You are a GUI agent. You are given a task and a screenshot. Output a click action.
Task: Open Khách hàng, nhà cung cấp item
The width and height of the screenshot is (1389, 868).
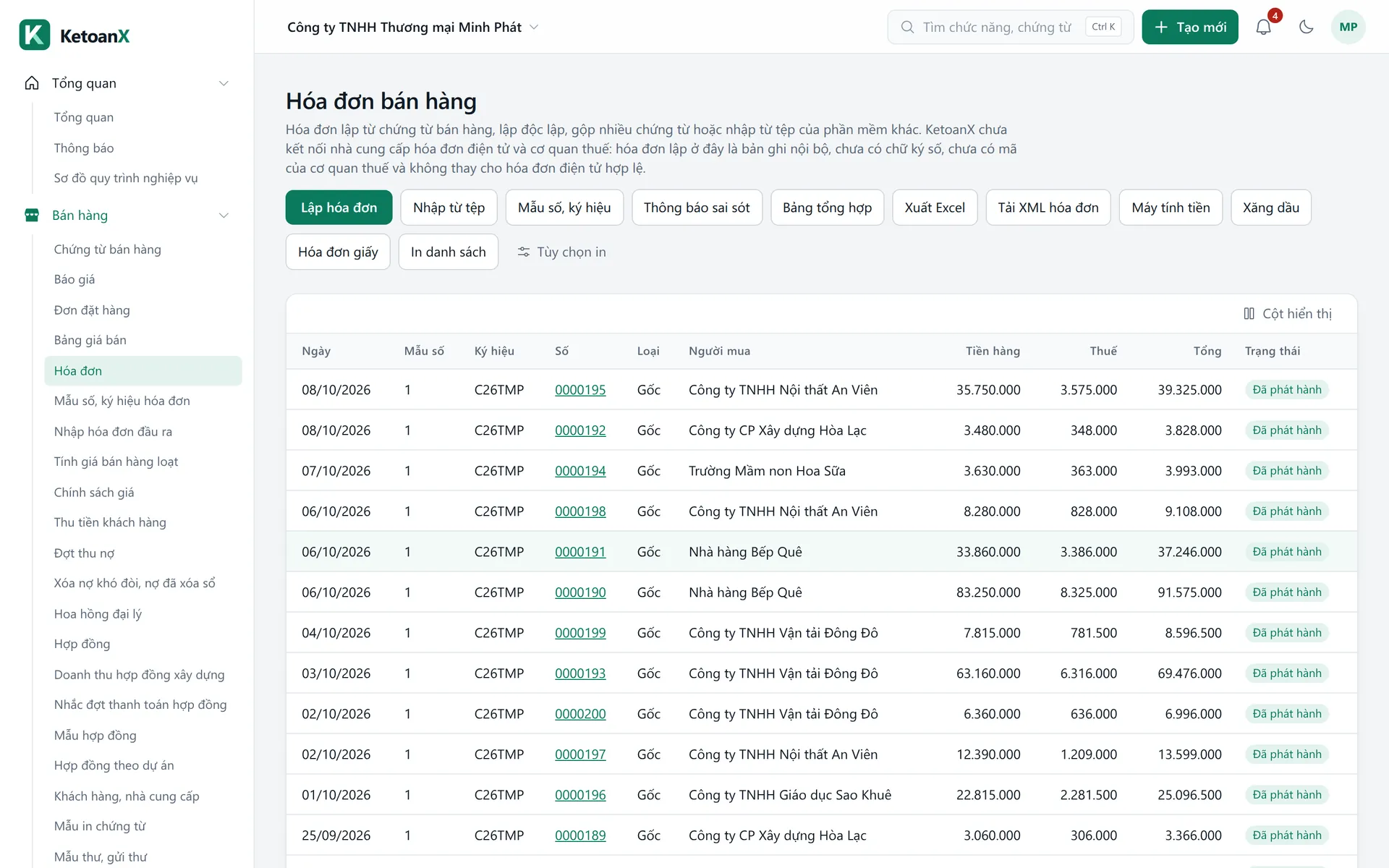[x=127, y=796]
